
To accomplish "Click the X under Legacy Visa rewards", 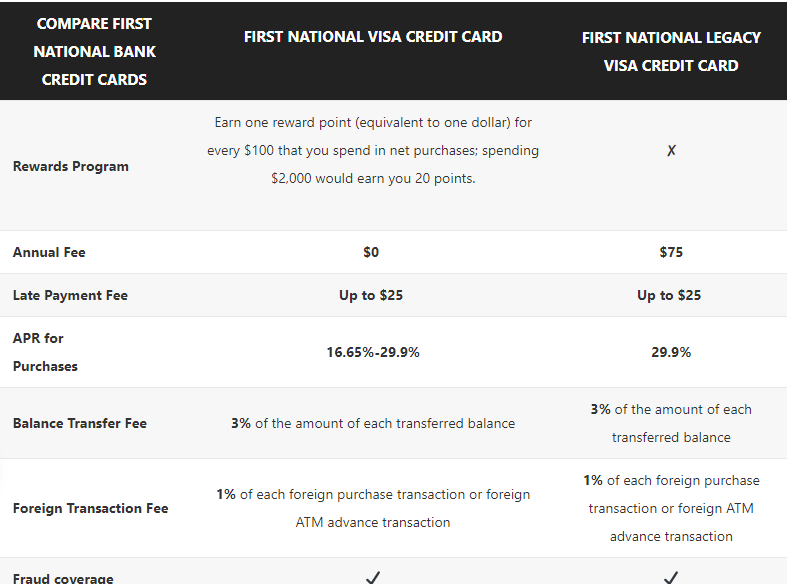I will tap(671, 151).
